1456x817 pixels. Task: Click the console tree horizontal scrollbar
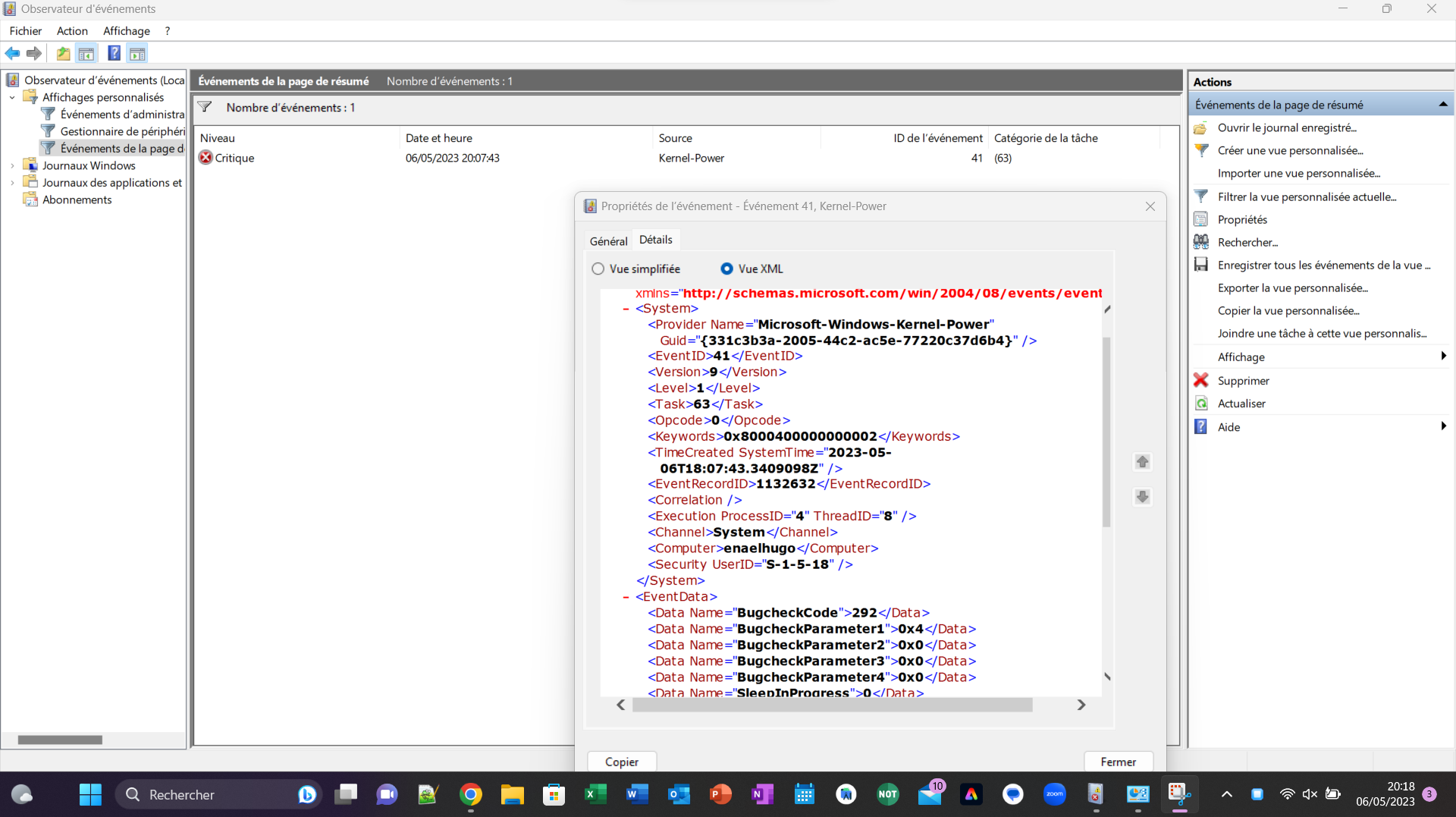pyautogui.click(x=60, y=740)
